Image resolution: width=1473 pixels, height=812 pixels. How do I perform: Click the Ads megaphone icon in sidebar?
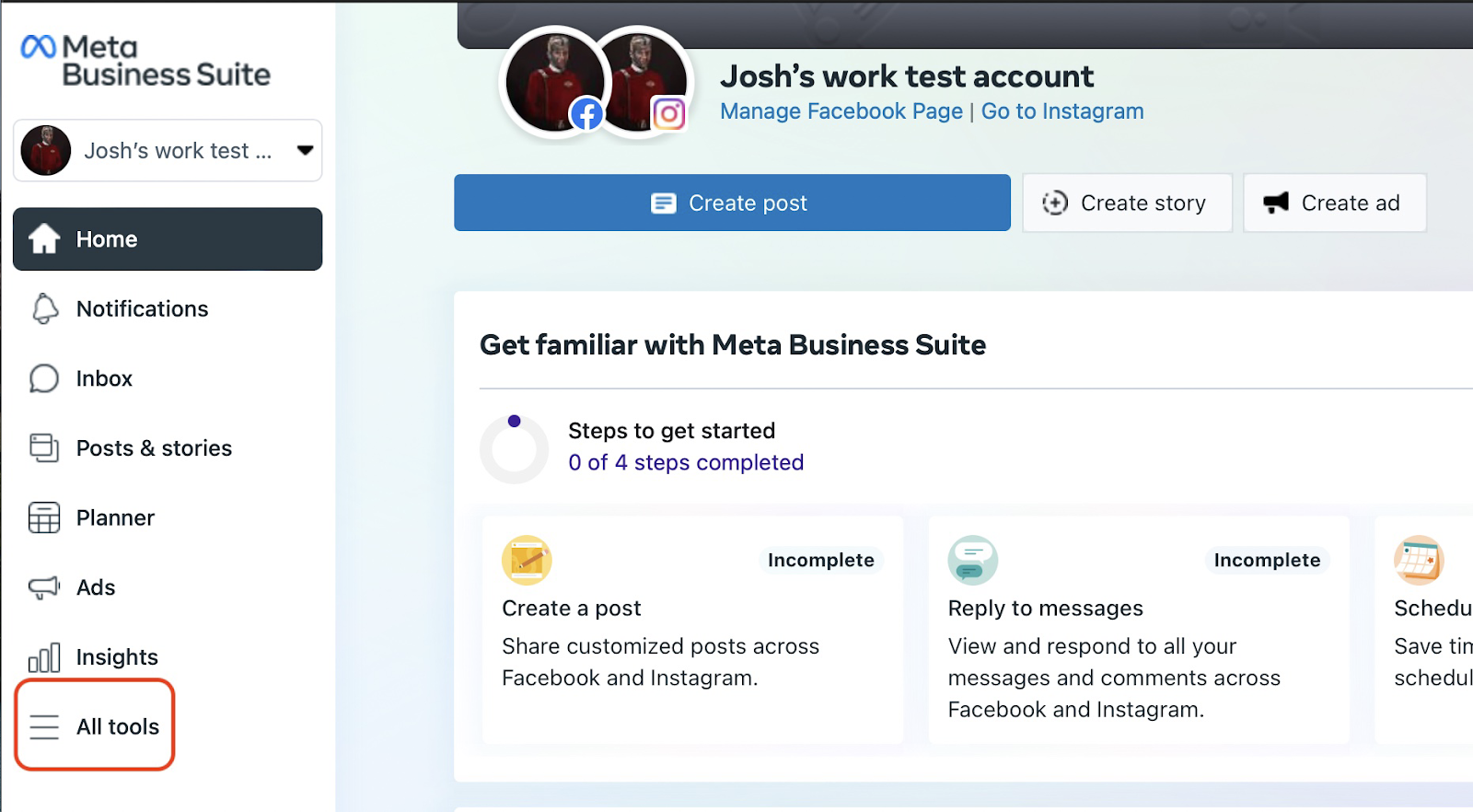tap(44, 588)
